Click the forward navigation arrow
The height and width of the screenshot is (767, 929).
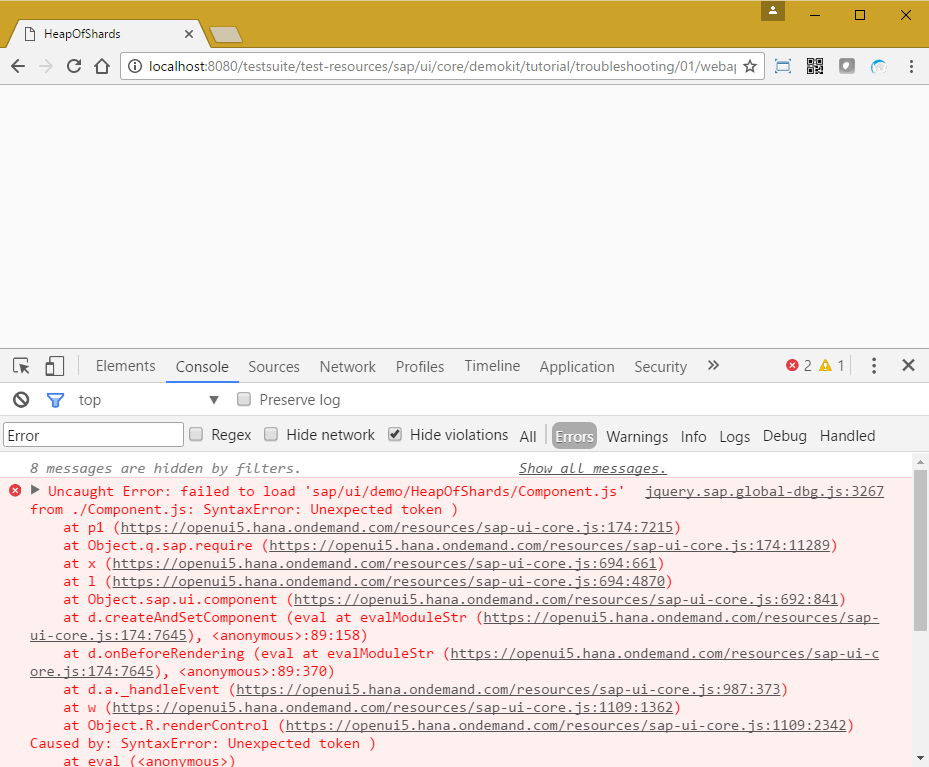coord(46,66)
